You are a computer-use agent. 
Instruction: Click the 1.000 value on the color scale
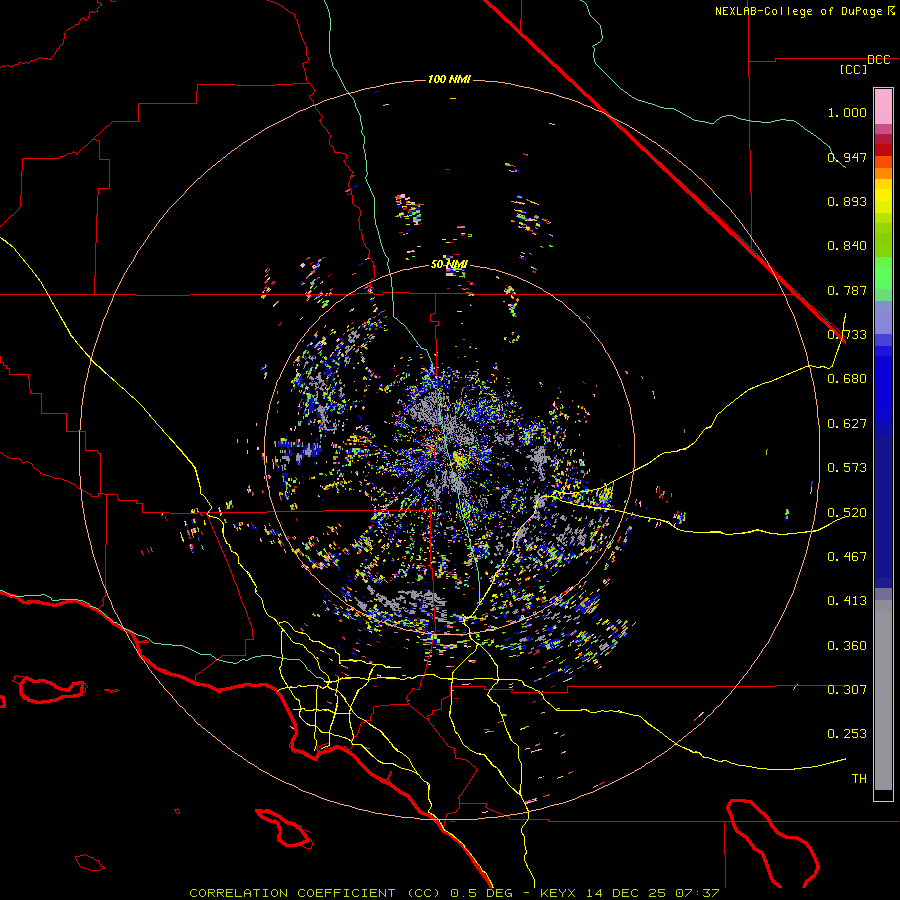pyautogui.click(x=847, y=112)
